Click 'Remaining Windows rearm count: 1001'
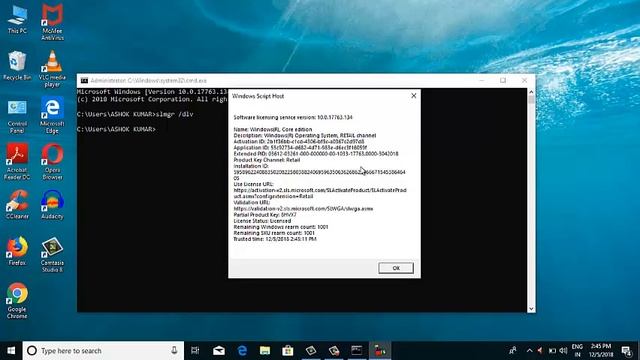The height and width of the screenshot is (360, 640). [x=281, y=227]
